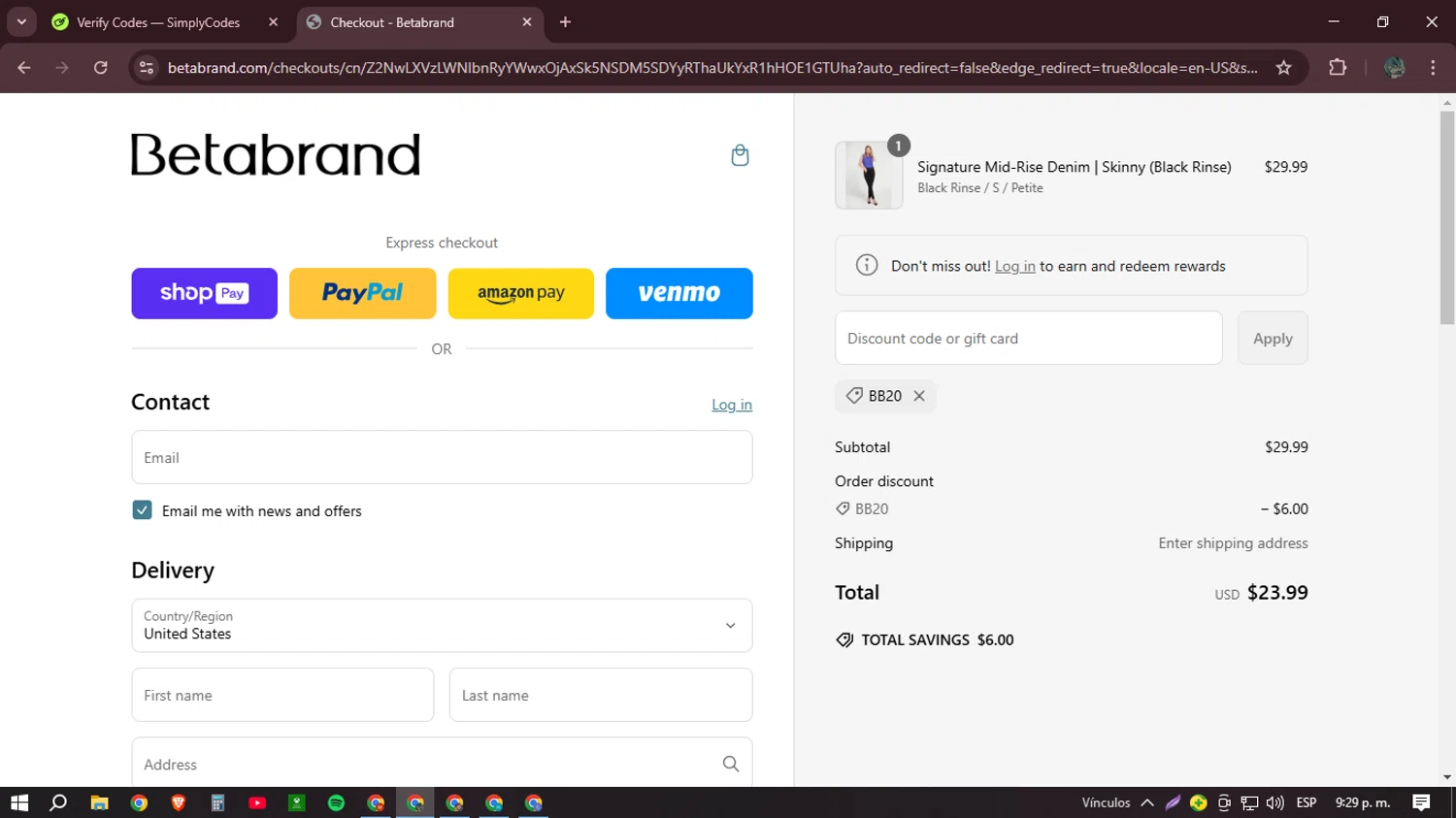
Task: Click the Black Rinse / S / Petite text
Action: 980,188
